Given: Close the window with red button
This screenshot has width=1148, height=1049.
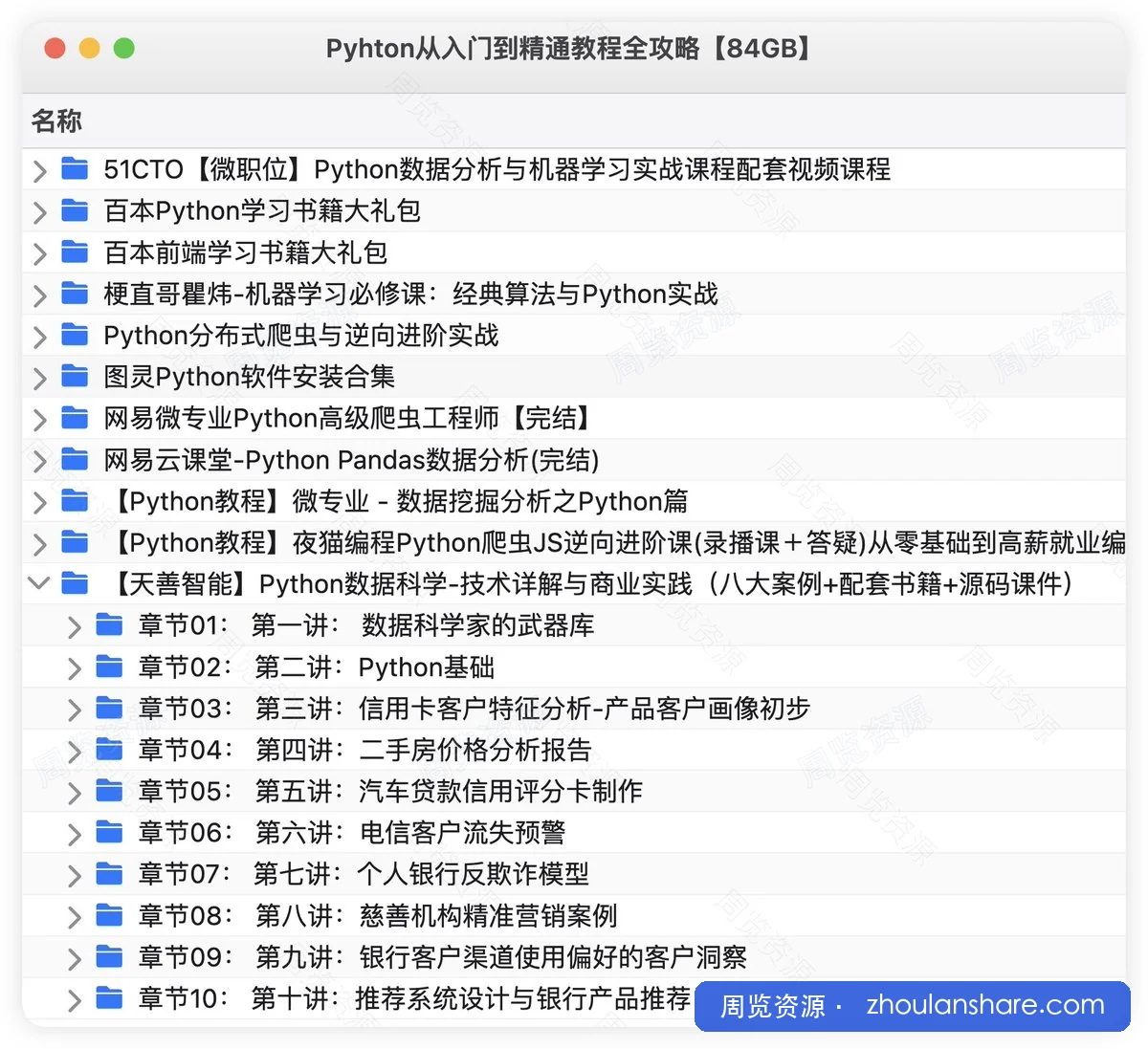Looking at the screenshot, I should (x=55, y=48).
